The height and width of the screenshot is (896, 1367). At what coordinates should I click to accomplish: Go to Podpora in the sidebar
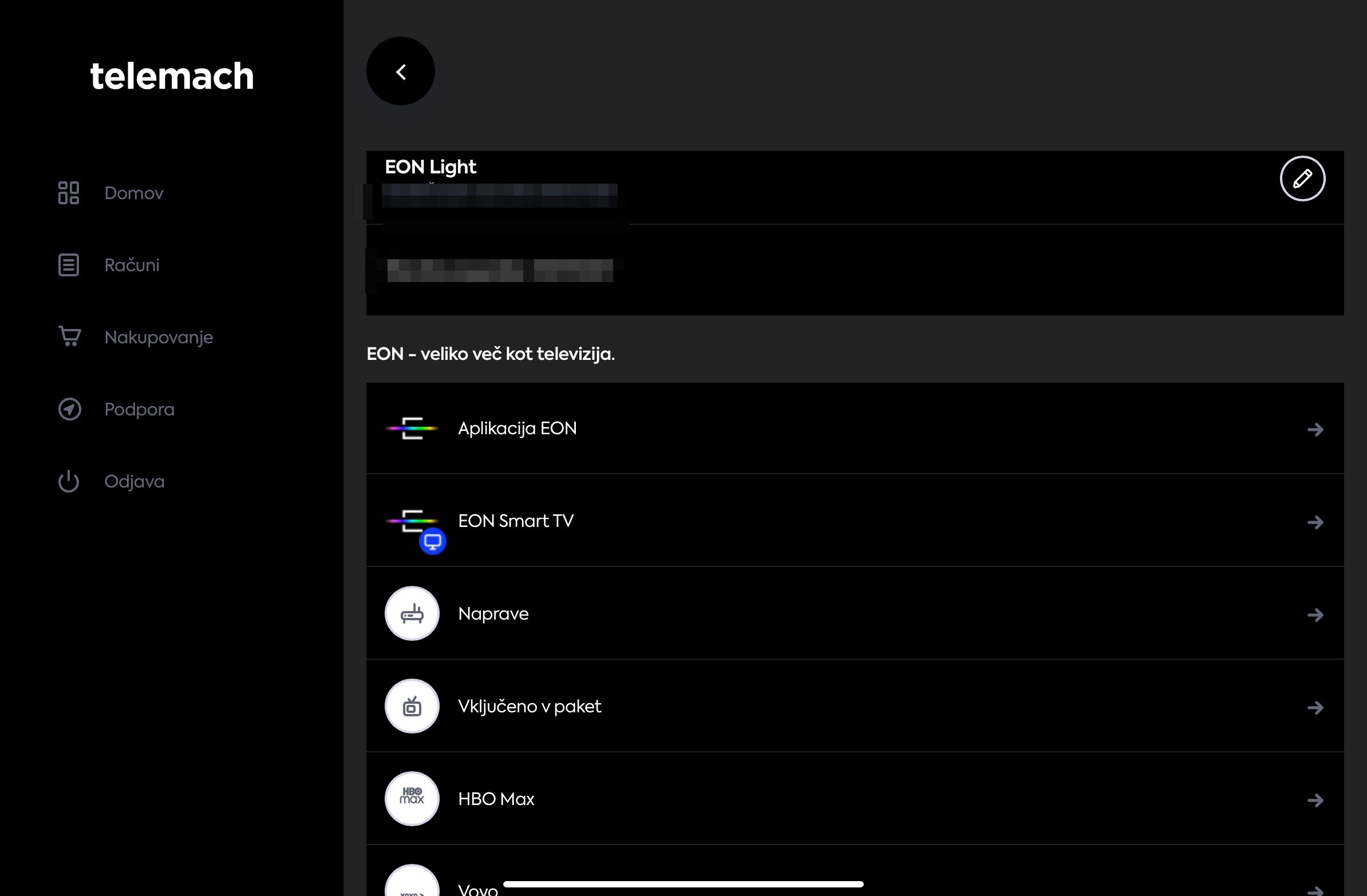139,409
